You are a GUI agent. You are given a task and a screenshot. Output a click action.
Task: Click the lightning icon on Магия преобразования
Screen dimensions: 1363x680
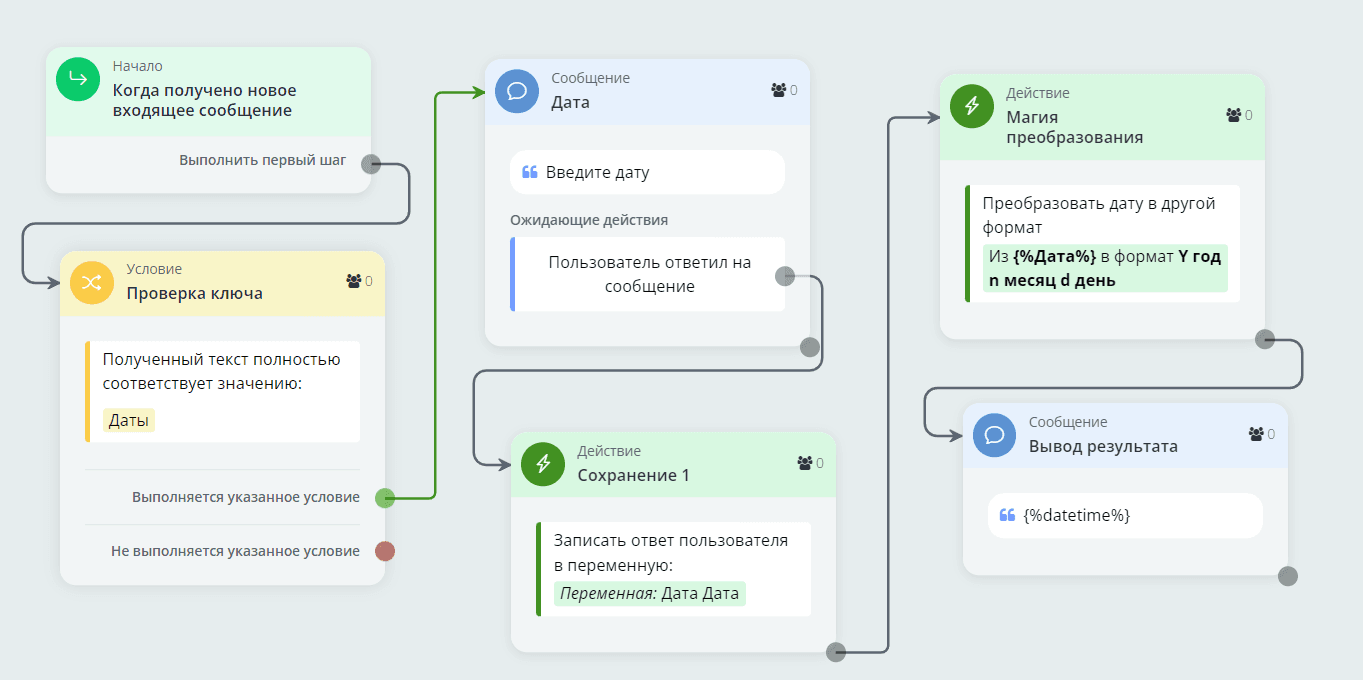click(x=971, y=106)
